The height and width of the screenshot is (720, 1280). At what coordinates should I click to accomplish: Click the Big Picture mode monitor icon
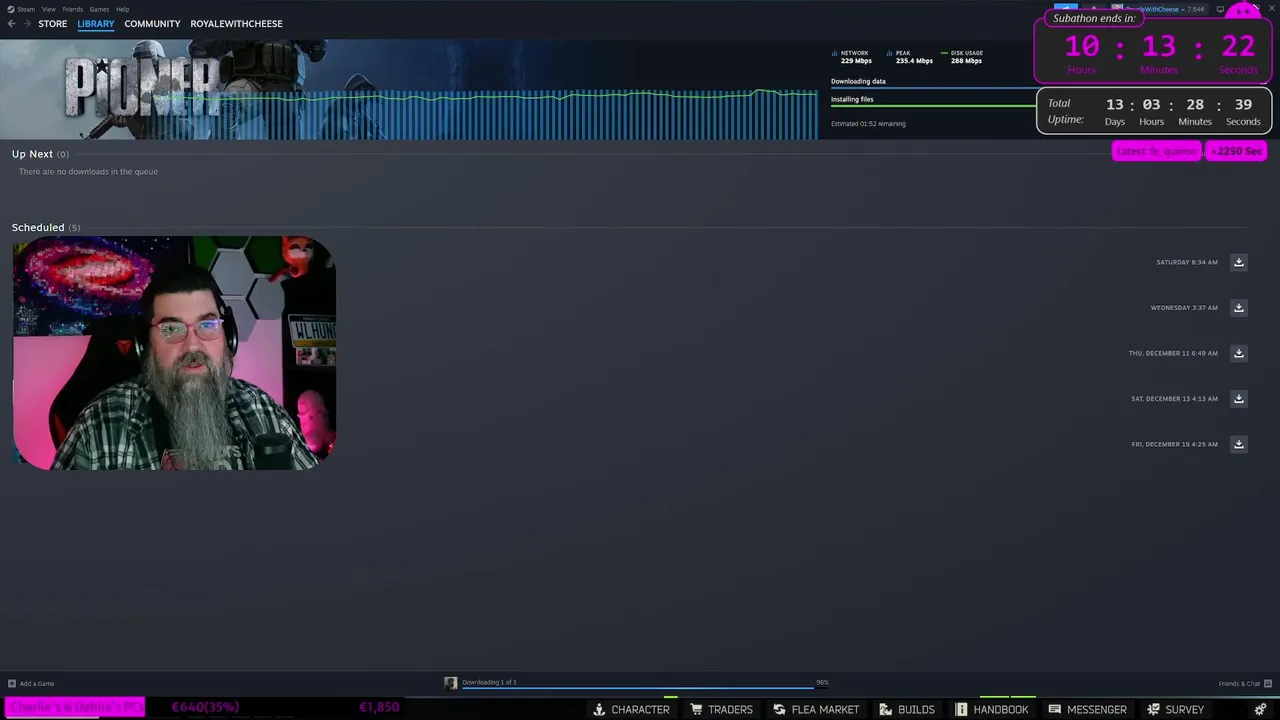[1220, 9]
